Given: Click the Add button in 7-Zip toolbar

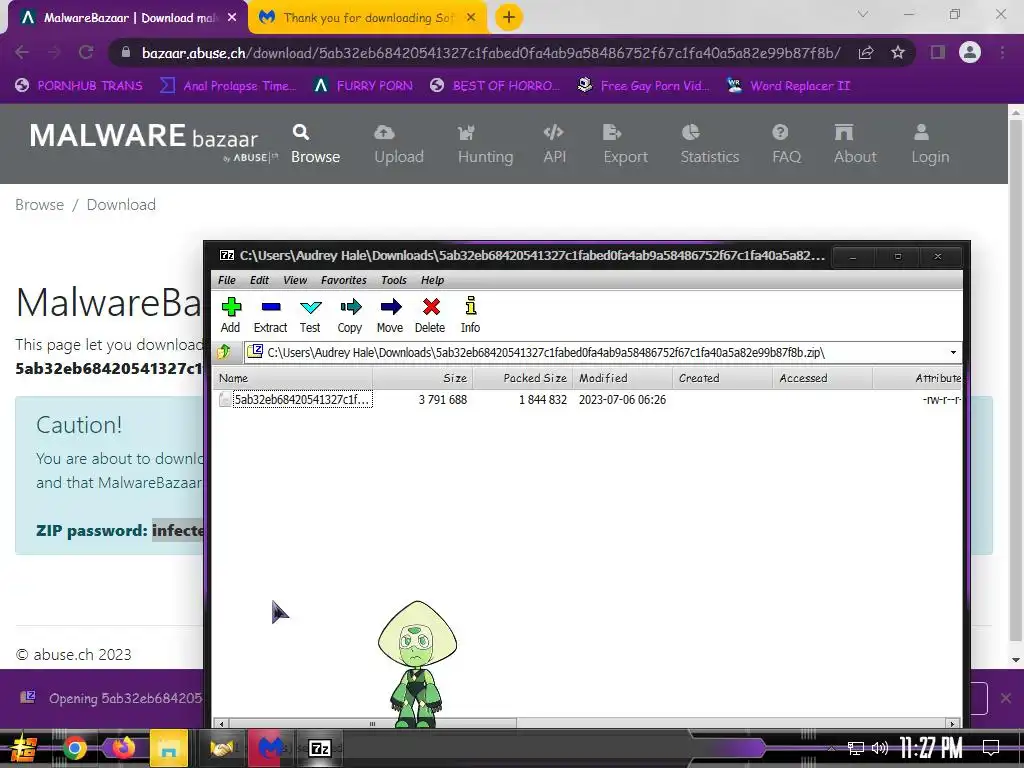Looking at the screenshot, I should tap(231, 315).
